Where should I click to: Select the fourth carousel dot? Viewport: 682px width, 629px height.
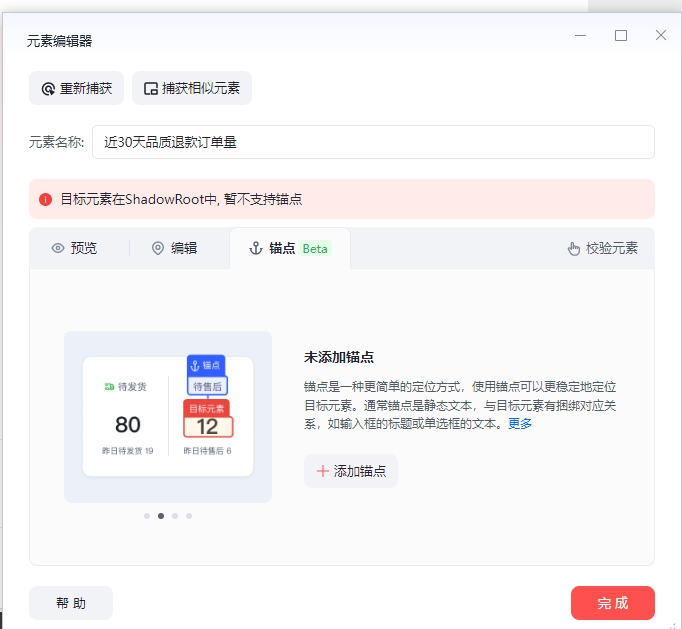[x=189, y=516]
